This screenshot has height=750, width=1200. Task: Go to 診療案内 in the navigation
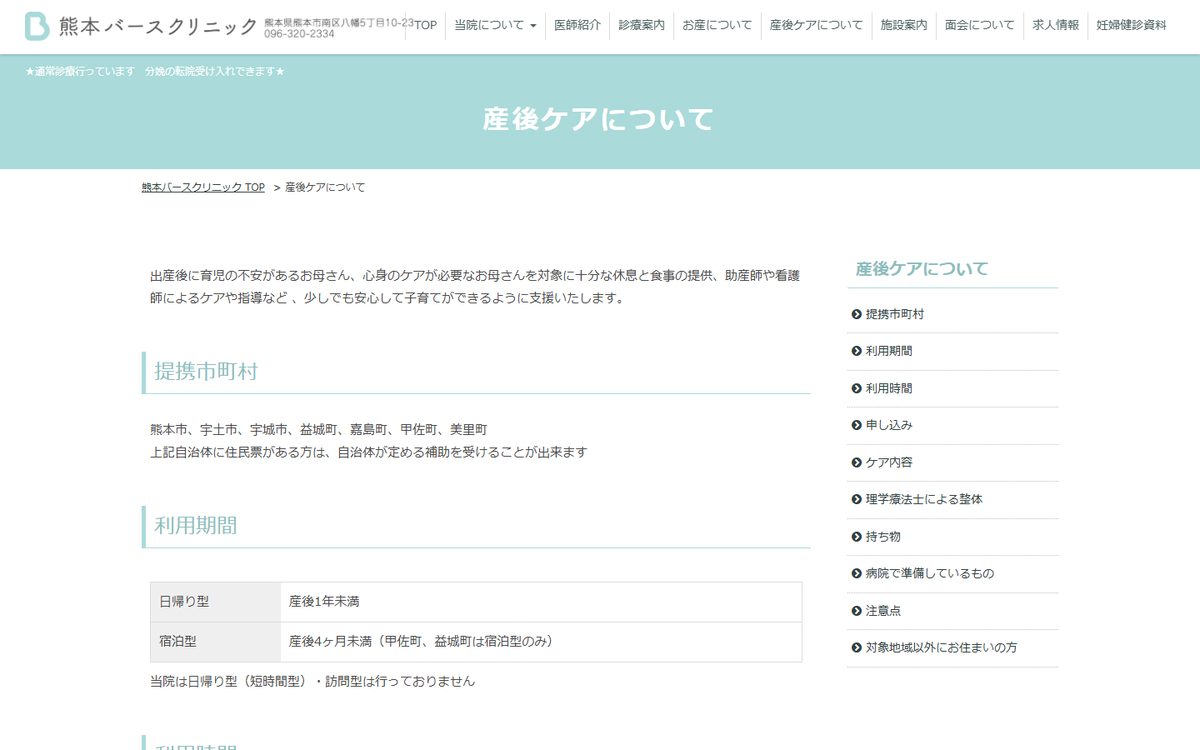coord(641,25)
